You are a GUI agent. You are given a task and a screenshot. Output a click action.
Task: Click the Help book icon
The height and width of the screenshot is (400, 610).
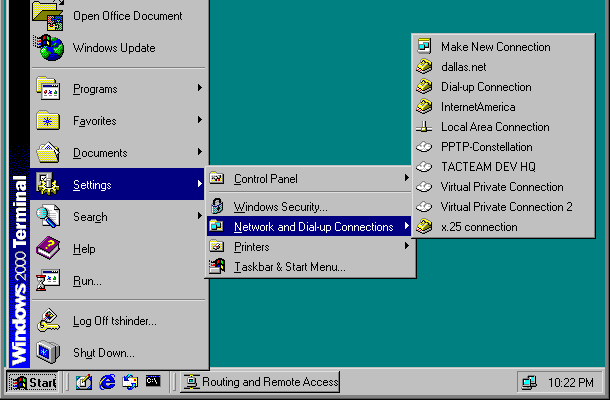pos(48,248)
